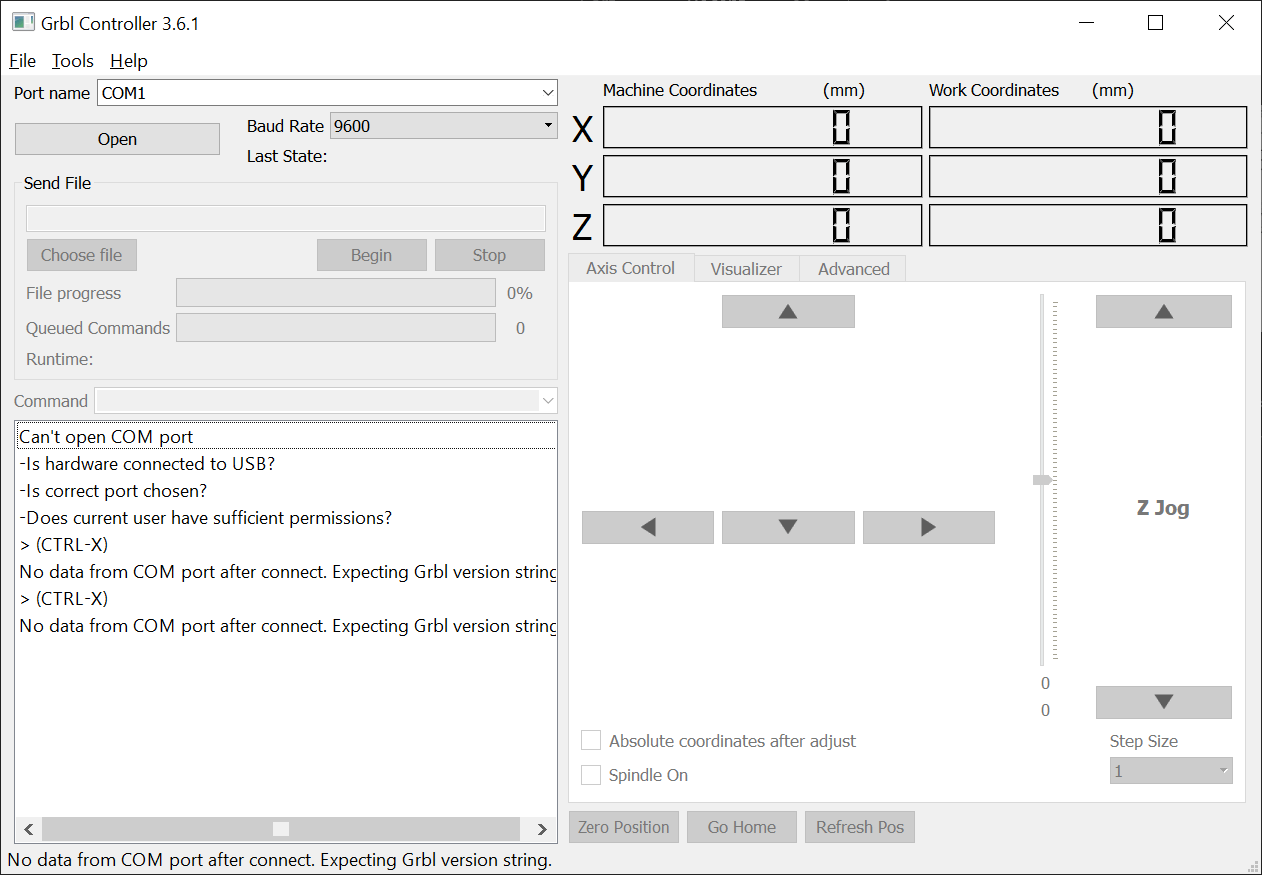1262x875 pixels.
Task: Switch to the Visualizer tab
Action: tap(746, 269)
